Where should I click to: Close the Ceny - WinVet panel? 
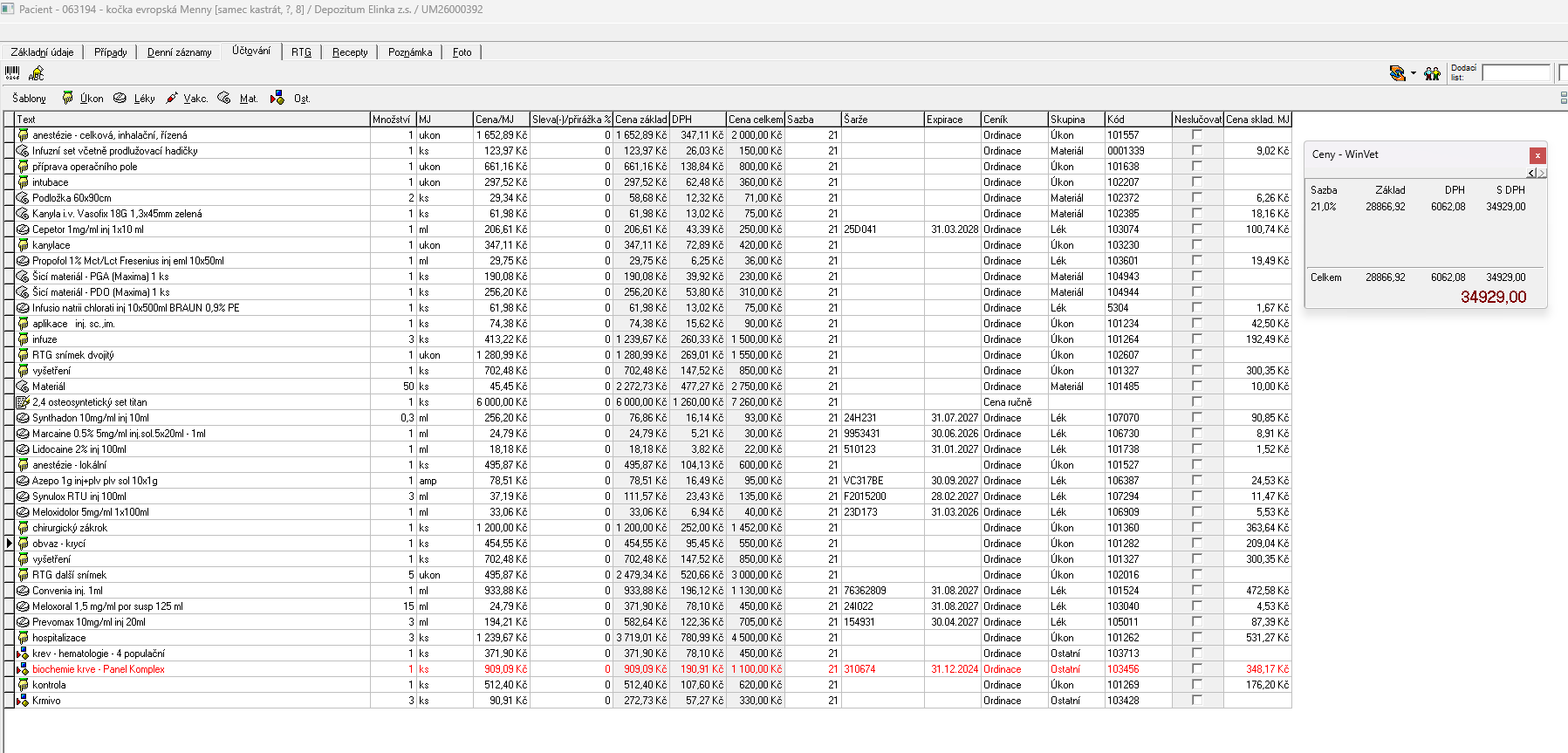pyautogui.click(x=1537, y=155)
